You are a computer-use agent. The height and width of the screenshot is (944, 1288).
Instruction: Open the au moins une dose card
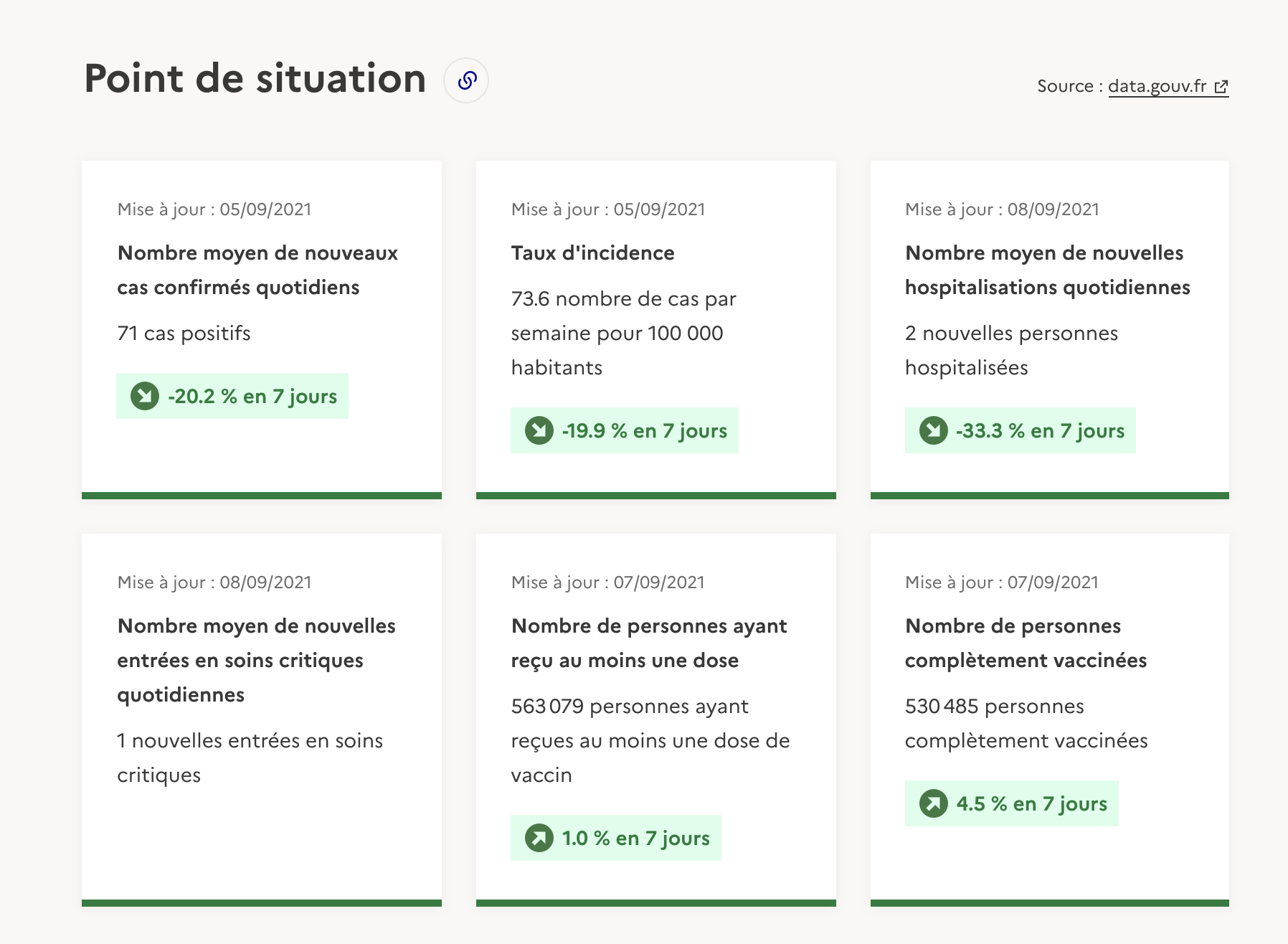(656, 720)
